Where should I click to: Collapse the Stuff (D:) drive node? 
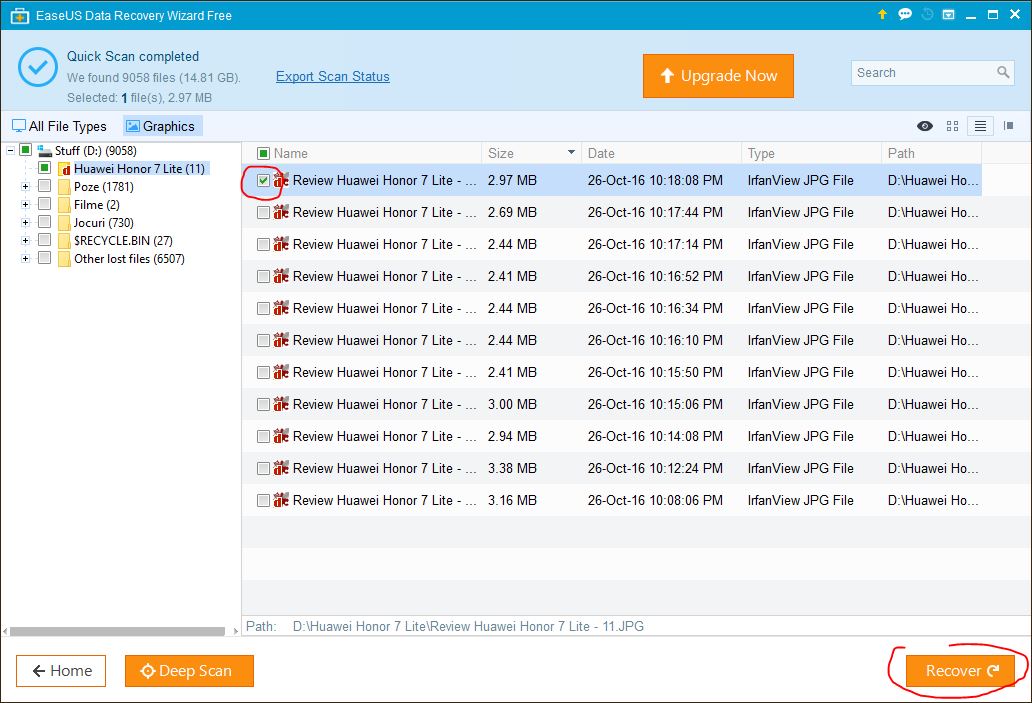pos(9,151)
